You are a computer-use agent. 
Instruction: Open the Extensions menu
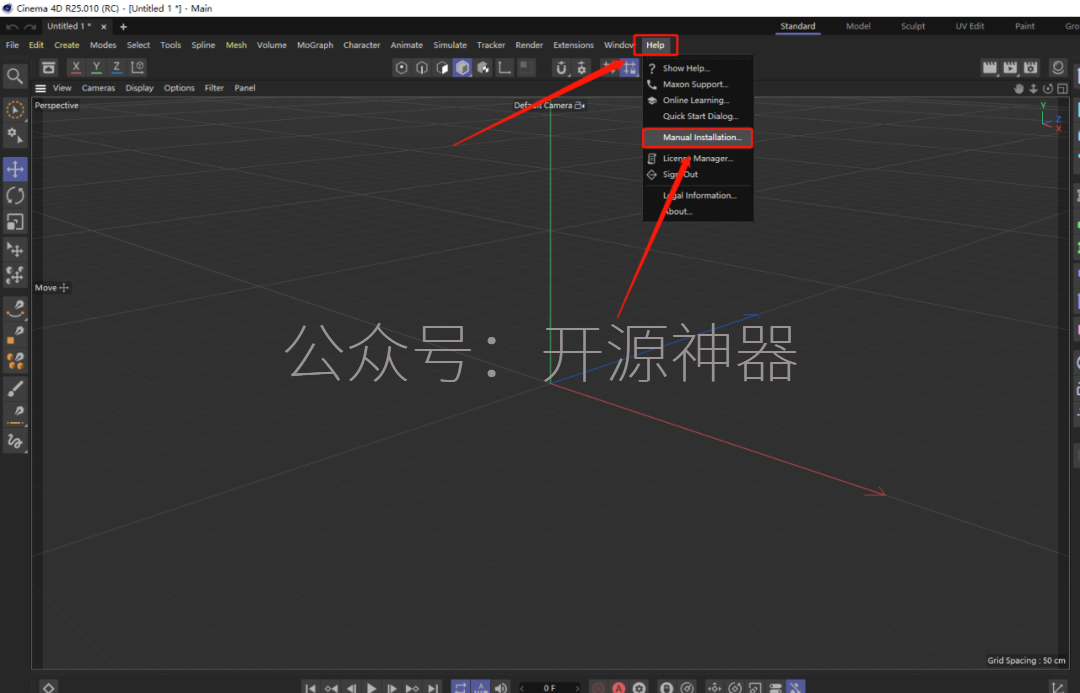point(573,45)
